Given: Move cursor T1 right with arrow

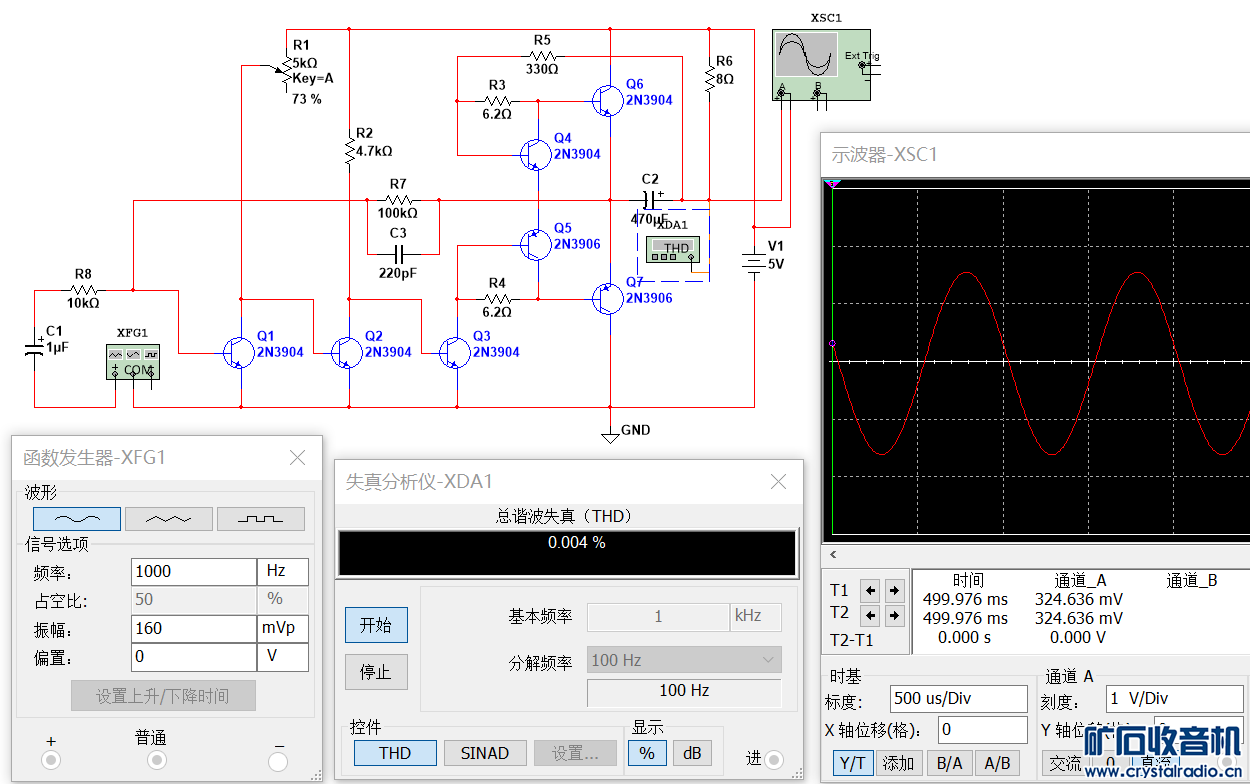Looking at the screenshot, I should click(894, 590).
